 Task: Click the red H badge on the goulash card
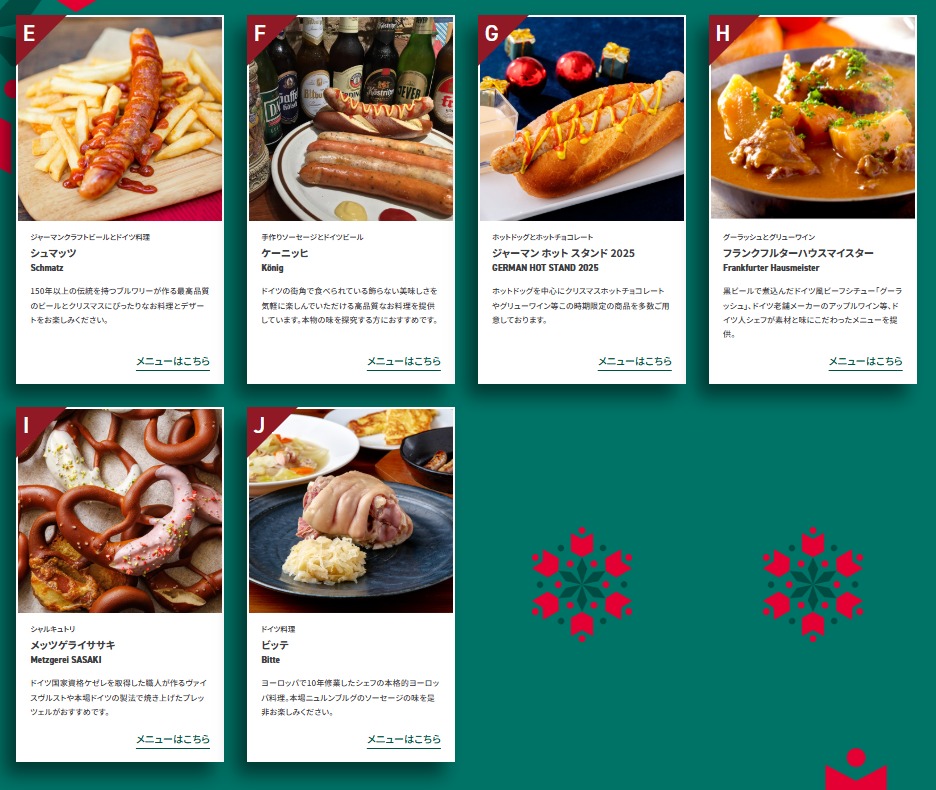(723, 32)
